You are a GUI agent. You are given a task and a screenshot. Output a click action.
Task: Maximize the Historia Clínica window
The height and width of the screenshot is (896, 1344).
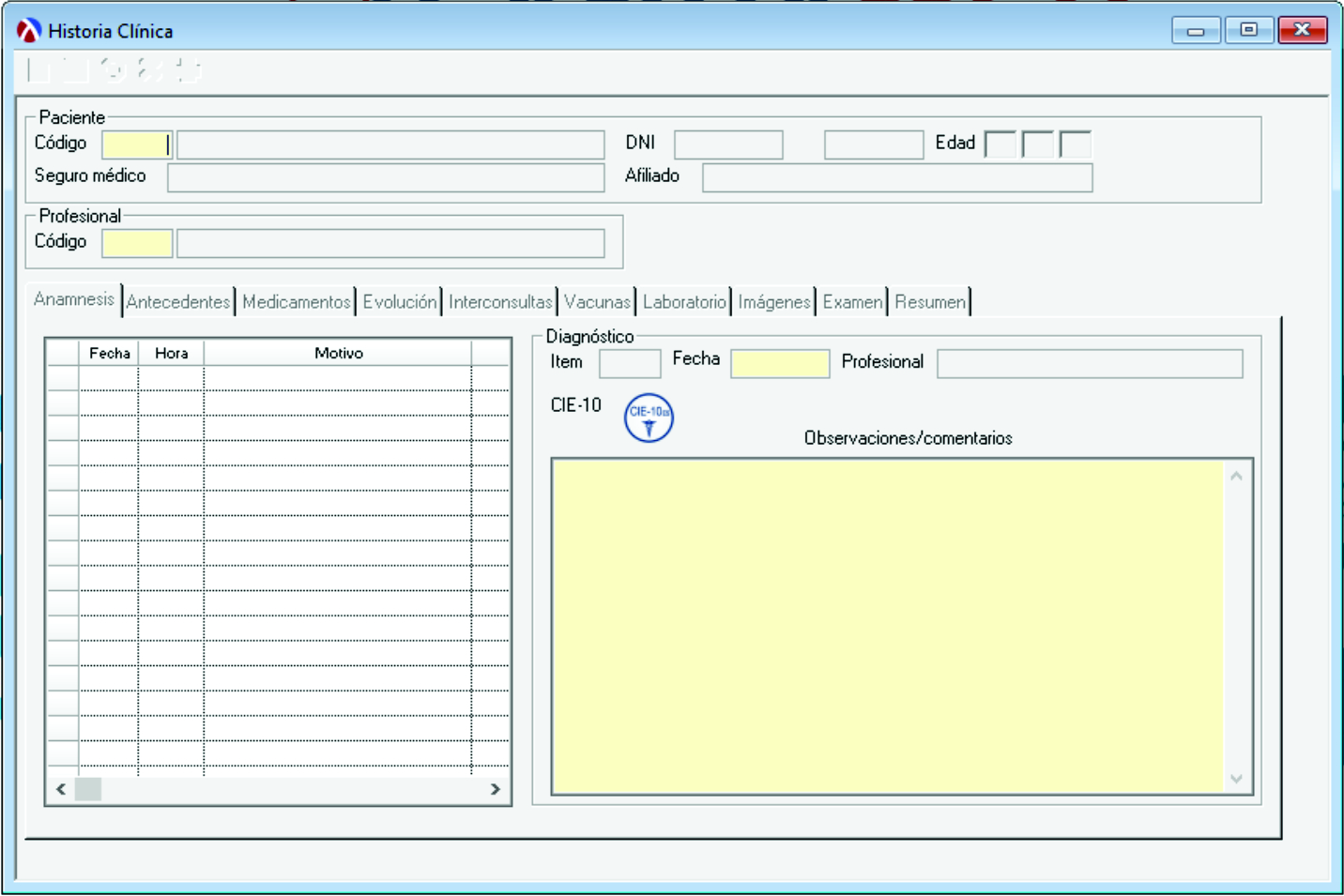1248,30
